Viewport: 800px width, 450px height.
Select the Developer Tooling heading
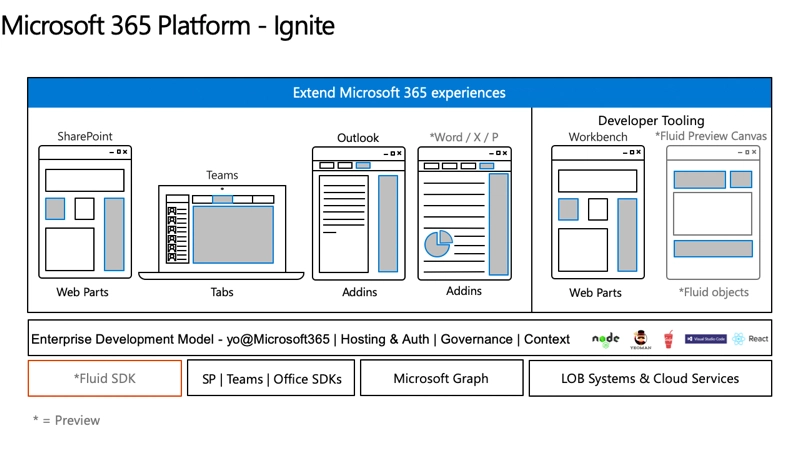651,120
